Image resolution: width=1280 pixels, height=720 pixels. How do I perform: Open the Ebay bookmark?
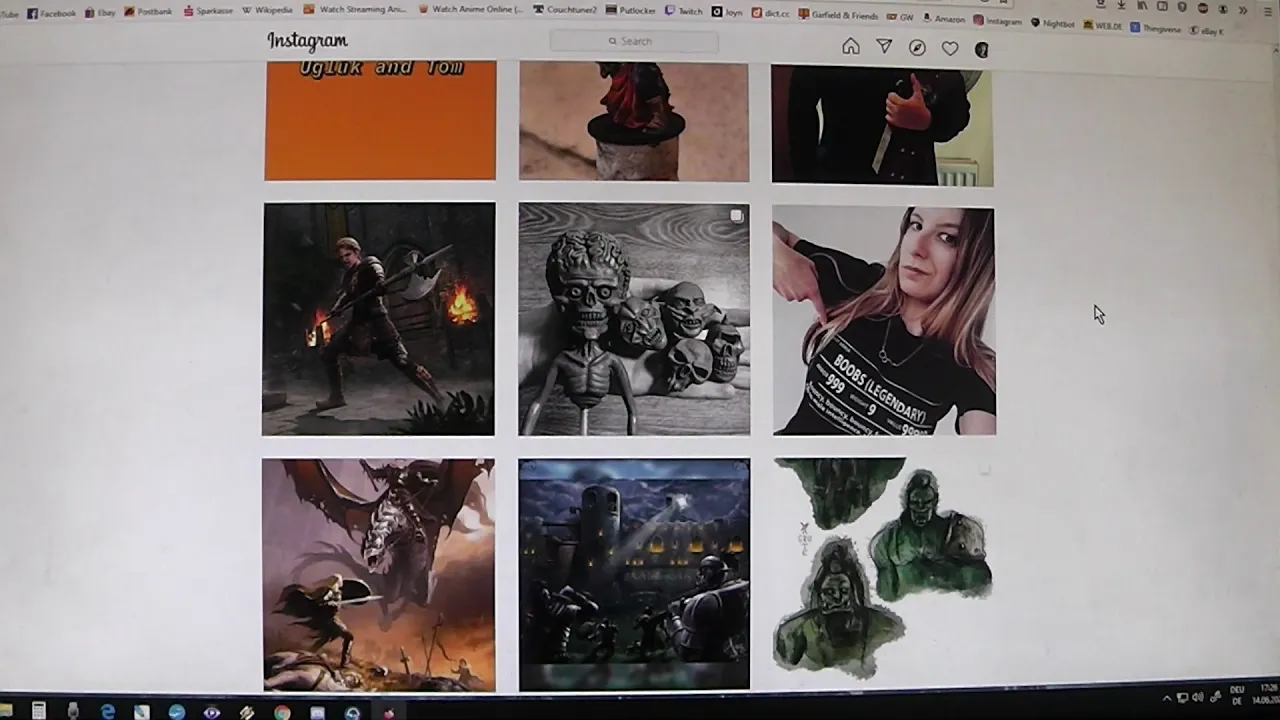point(100,13)
